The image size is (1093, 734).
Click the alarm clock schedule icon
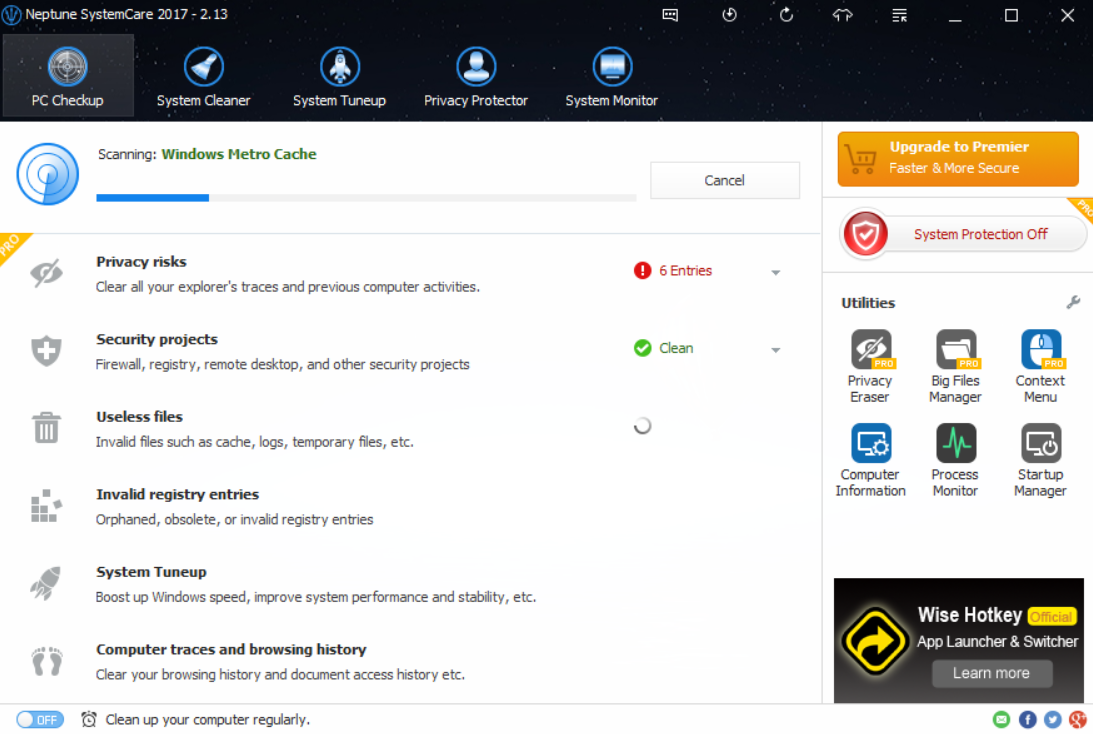coord(89,719)
